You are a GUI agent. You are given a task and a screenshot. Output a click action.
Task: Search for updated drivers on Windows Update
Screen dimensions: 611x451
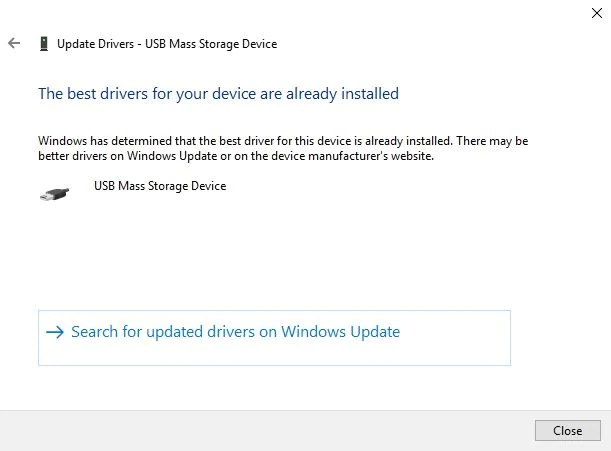pyautogui.click(x=235, y=332)
